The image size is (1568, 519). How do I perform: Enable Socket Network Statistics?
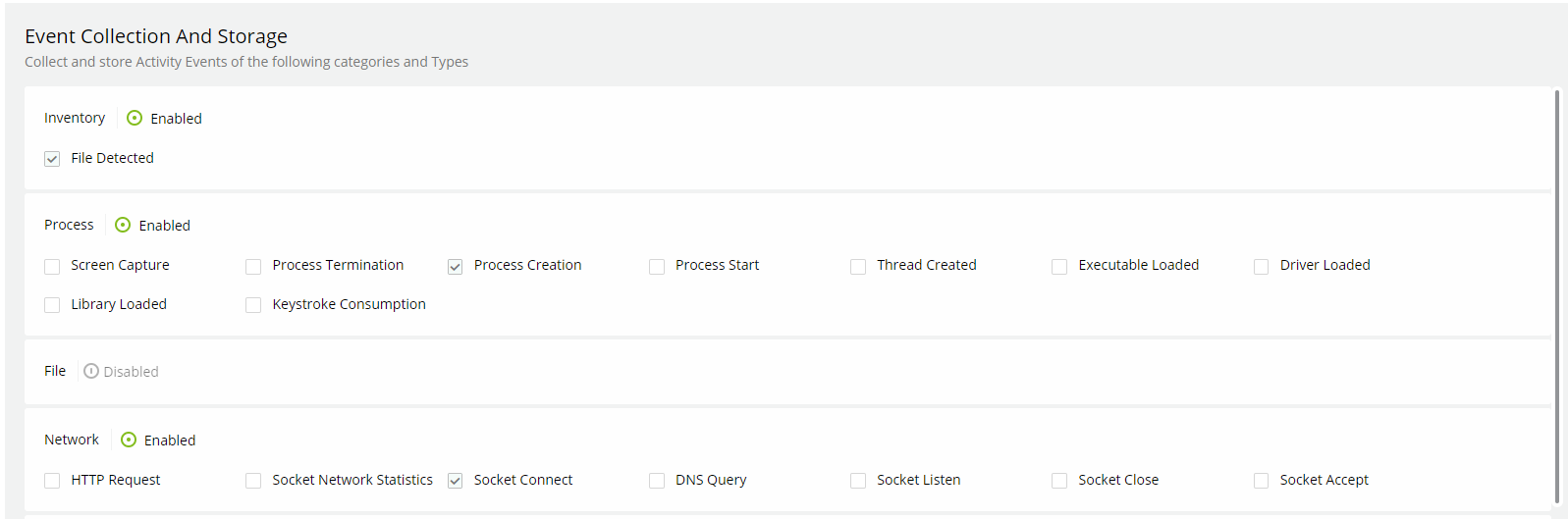pos(253,481)
